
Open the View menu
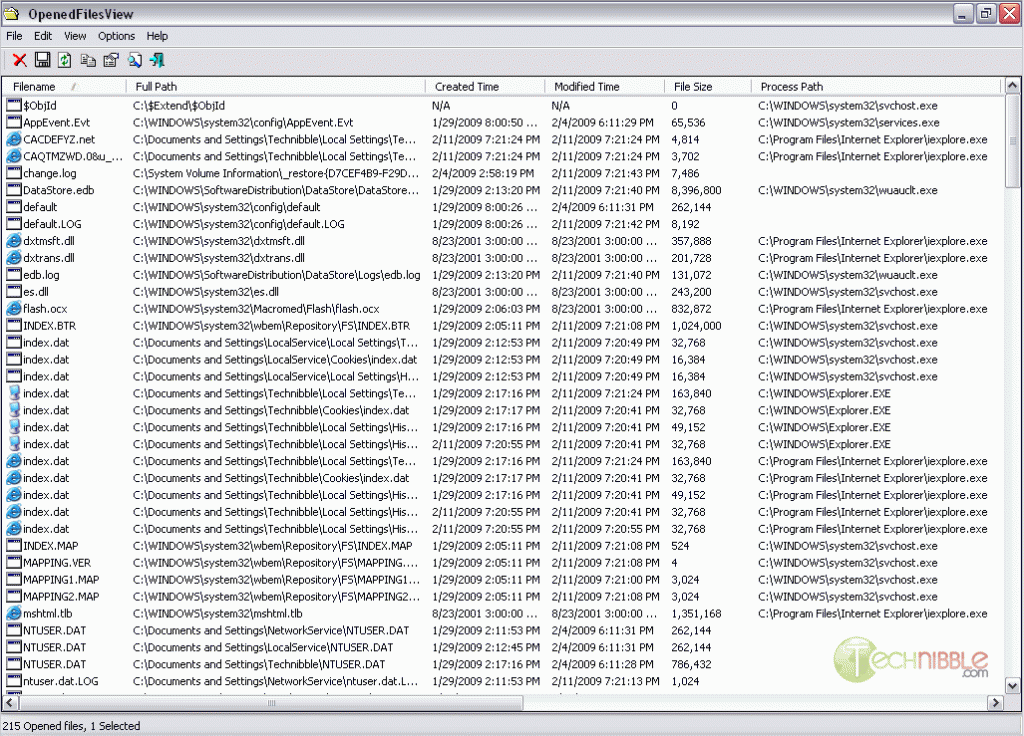click(75, 35)
